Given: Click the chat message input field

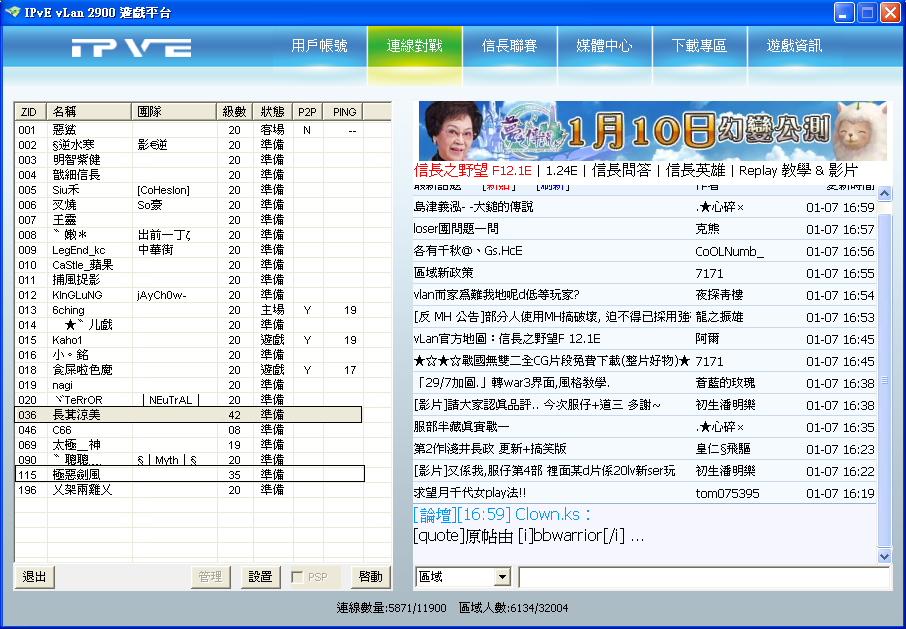Looking at the screenshot, I should 703,577.
